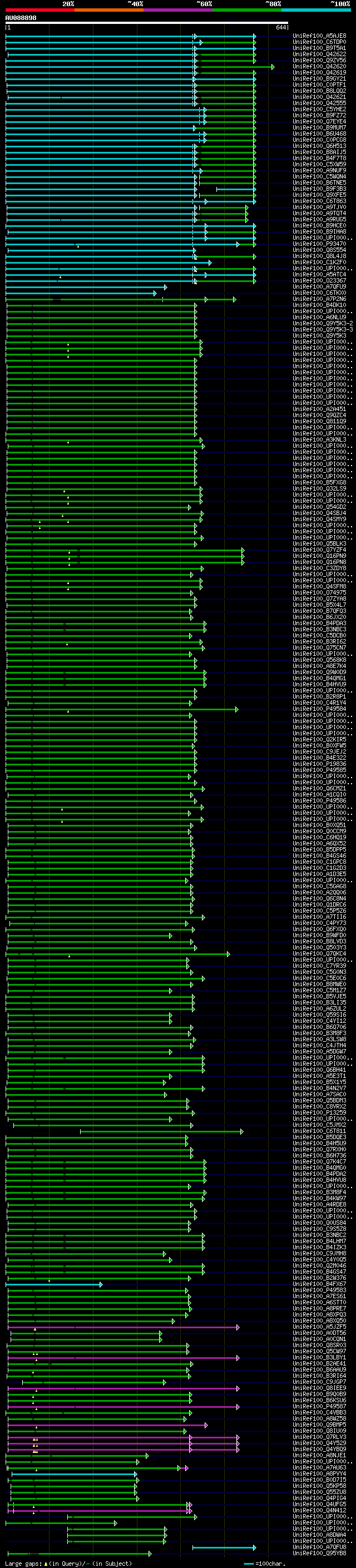The width and height of the screenshot is (356, 1568).
Task: Select hit label UniRef100_A5JZF5
Action: click(x=319, y=1327)
